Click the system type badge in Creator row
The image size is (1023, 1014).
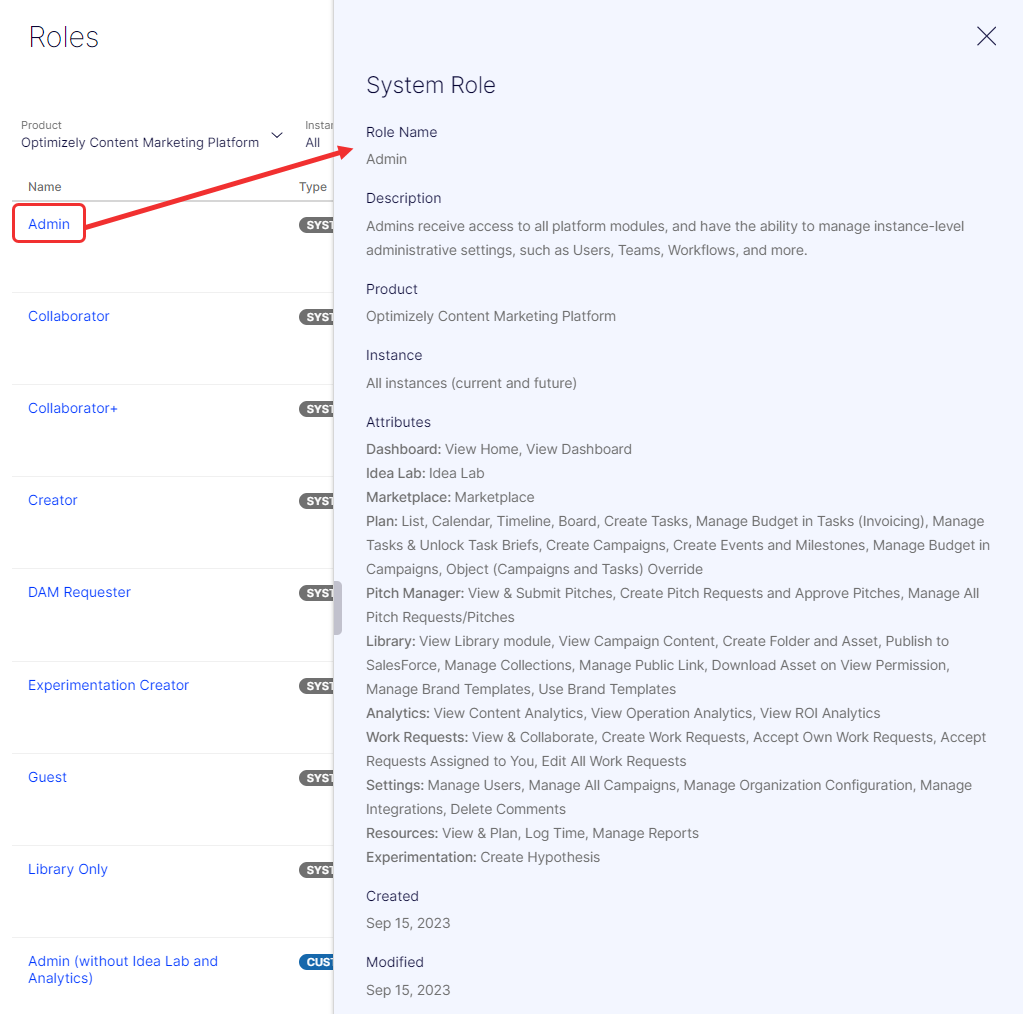coord(317,501)
